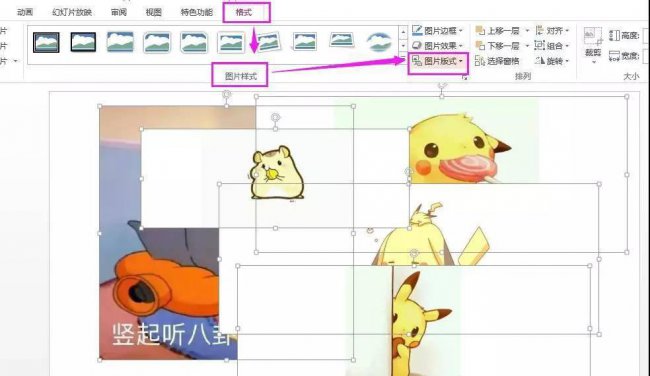
Task: Open the 幻灯片放映 ribbon tab
Action: (72, 12)
